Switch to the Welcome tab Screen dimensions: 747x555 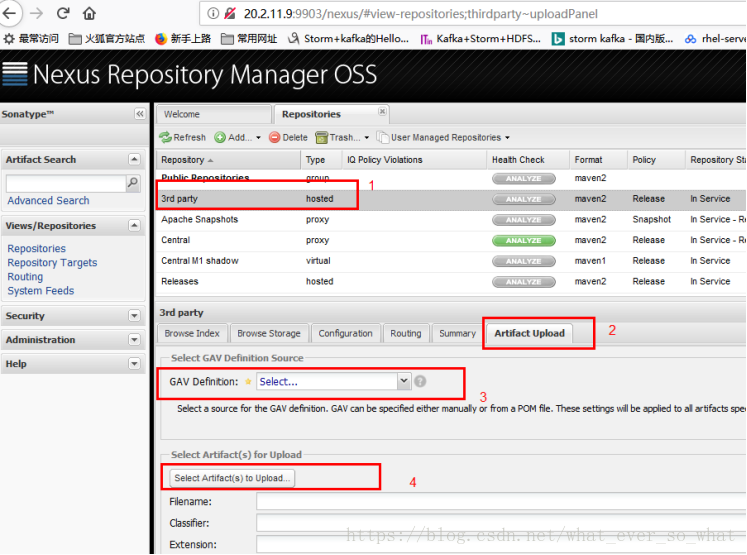(x=213, y=114)
